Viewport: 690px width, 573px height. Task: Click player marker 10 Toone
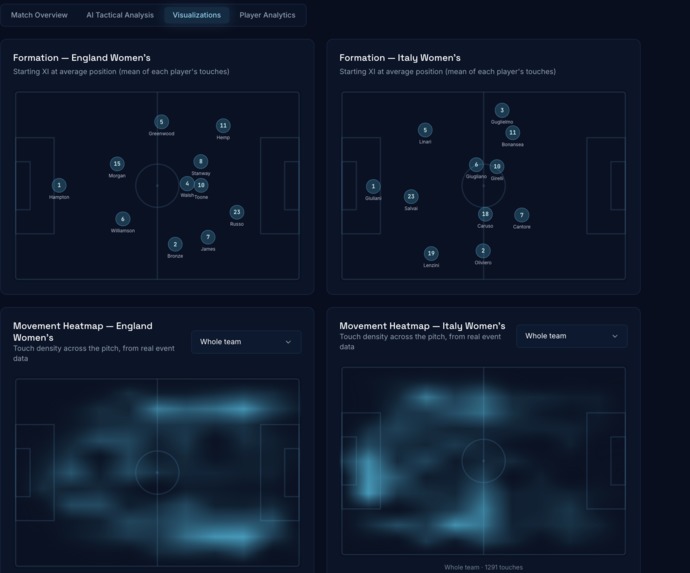coord(201,185)
